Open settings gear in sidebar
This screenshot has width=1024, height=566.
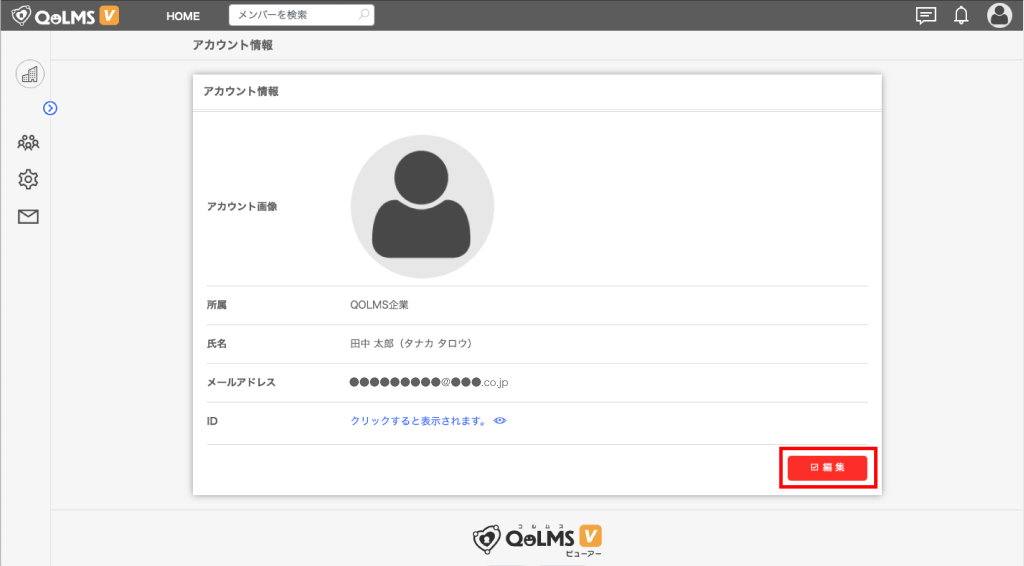coord(28,179)
